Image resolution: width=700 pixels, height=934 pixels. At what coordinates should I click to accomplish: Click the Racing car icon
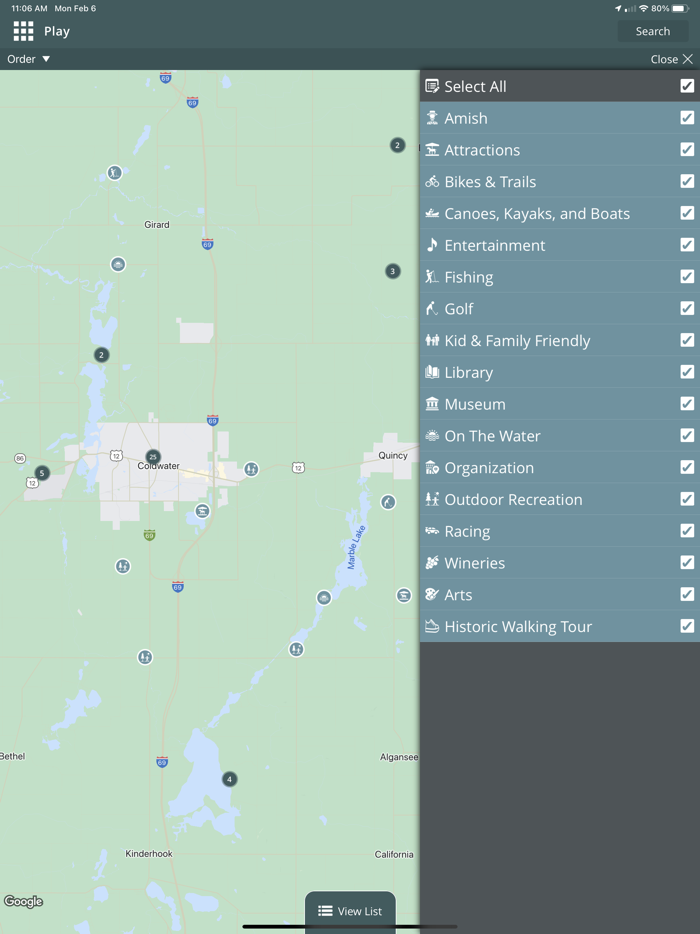(432, 531)
